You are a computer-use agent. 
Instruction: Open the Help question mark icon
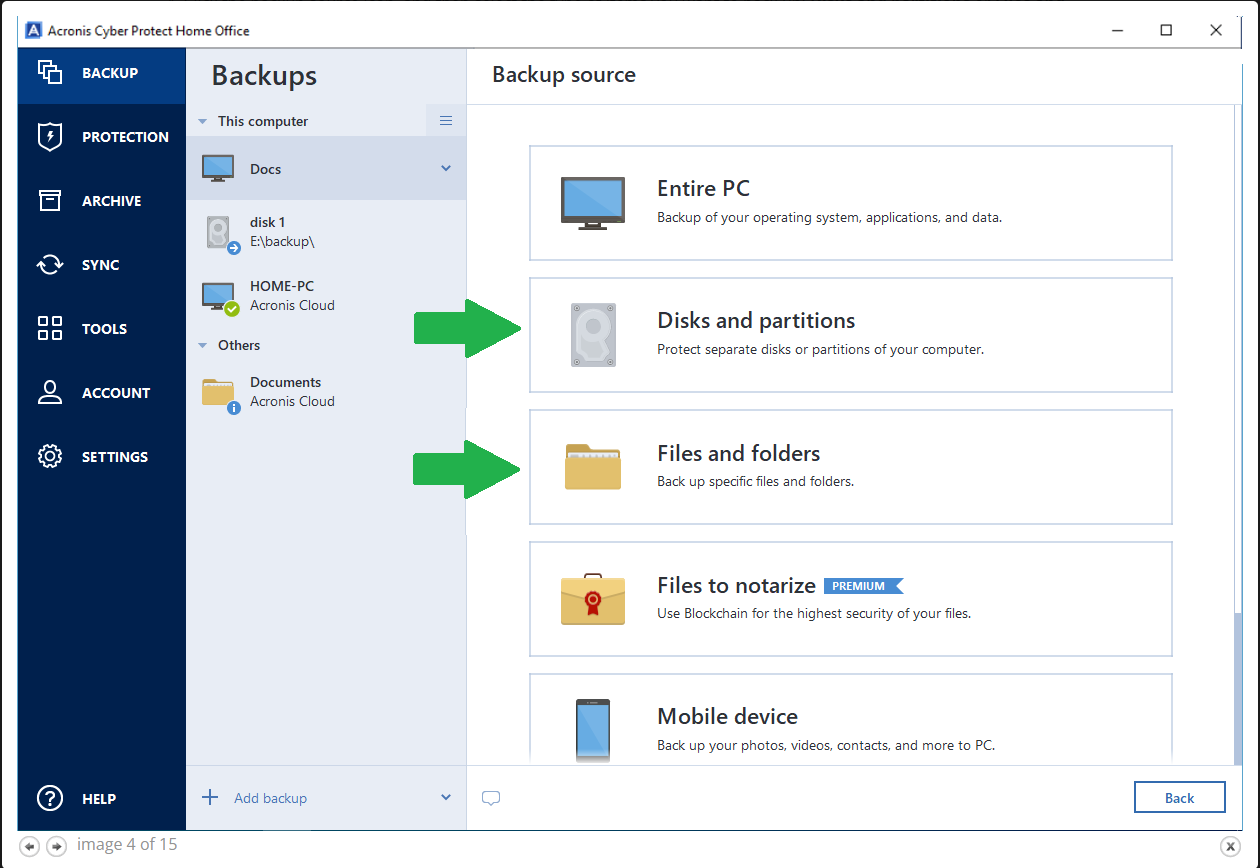[x=50, y=799]
